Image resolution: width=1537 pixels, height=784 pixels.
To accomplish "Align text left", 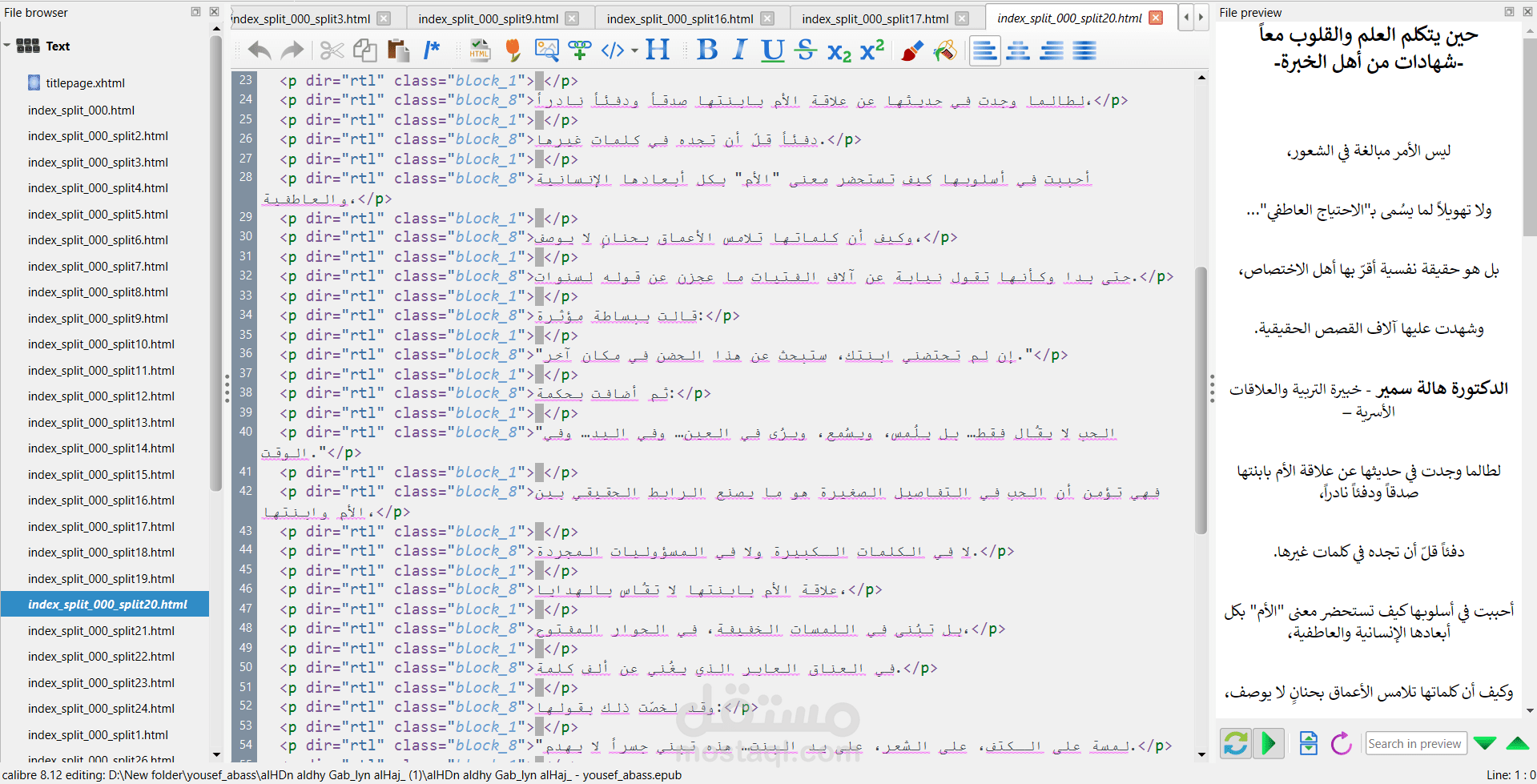I will tap(985, 50).
